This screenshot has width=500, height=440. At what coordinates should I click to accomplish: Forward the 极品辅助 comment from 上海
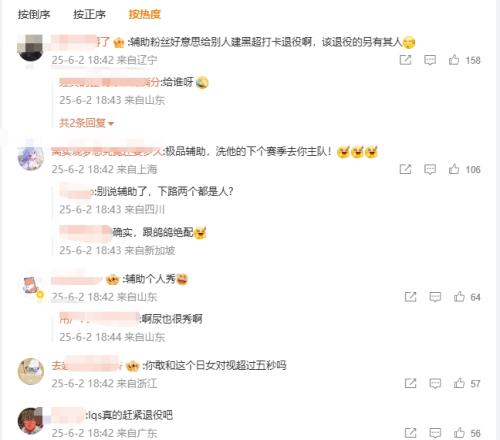[x=405, y=169]
